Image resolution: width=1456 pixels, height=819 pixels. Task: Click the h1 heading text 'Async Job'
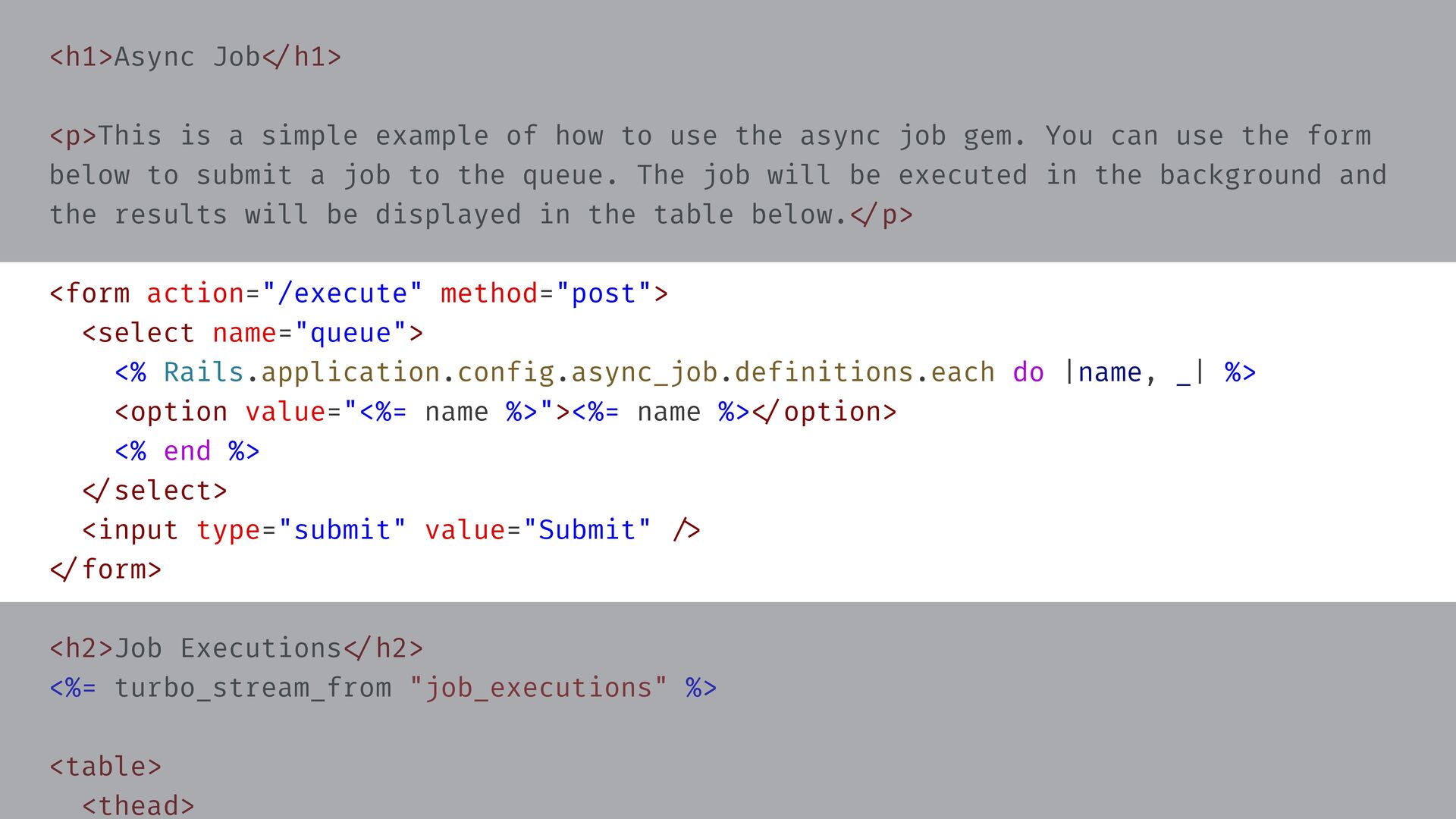187,57
